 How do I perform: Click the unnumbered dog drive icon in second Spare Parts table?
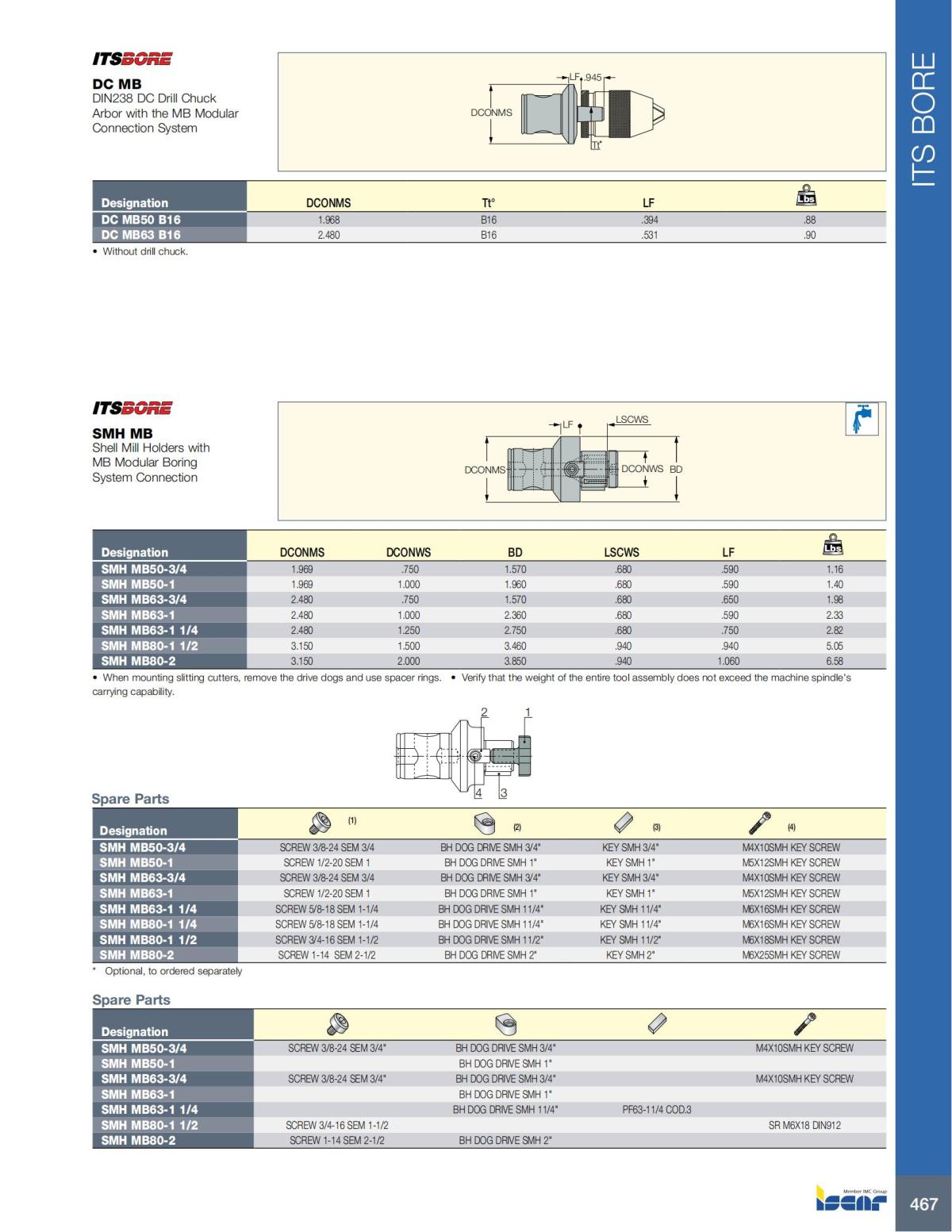[x=505, y=1023]
